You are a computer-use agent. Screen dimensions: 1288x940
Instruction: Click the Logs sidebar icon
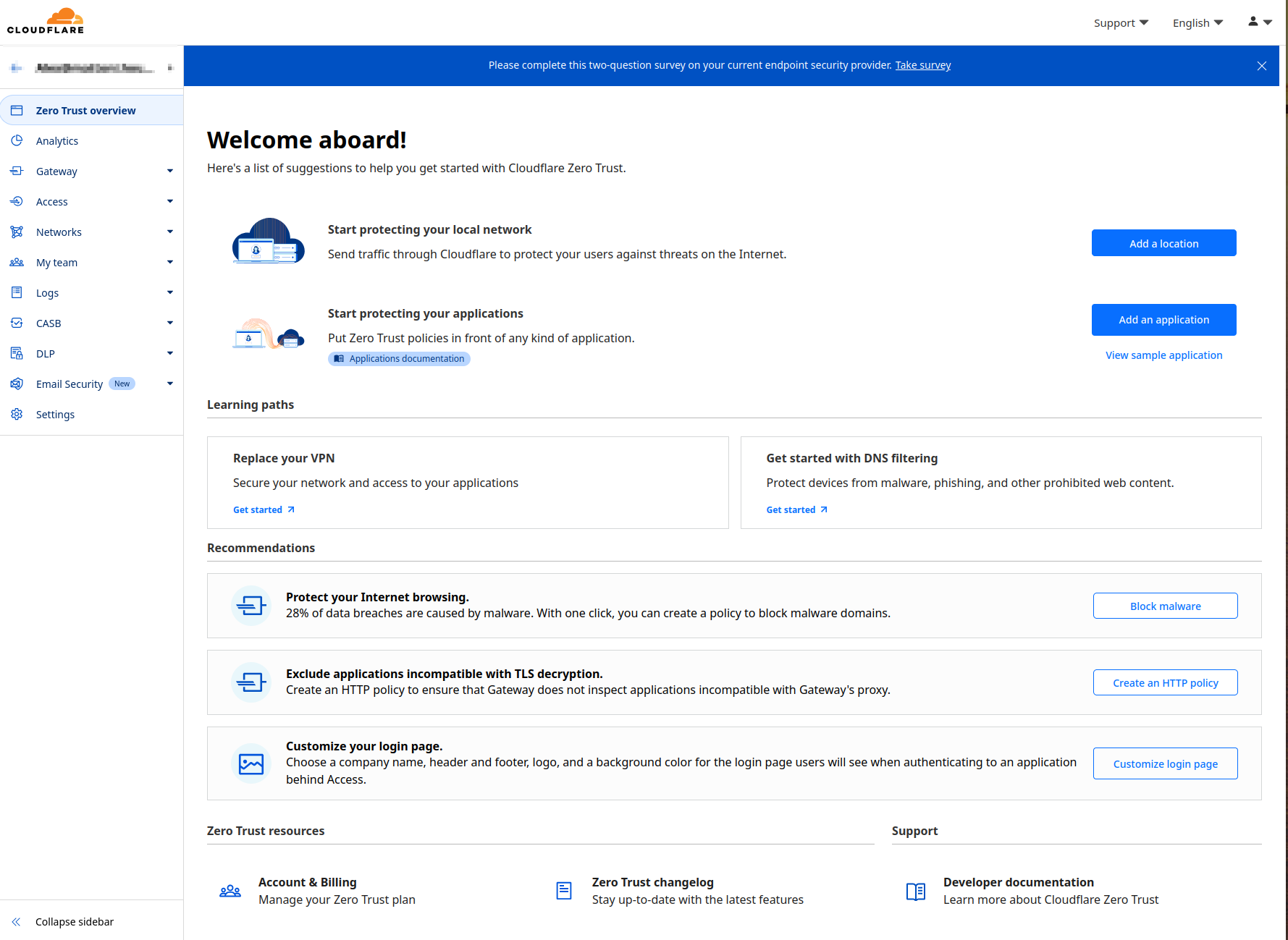(x=17, y=292)
